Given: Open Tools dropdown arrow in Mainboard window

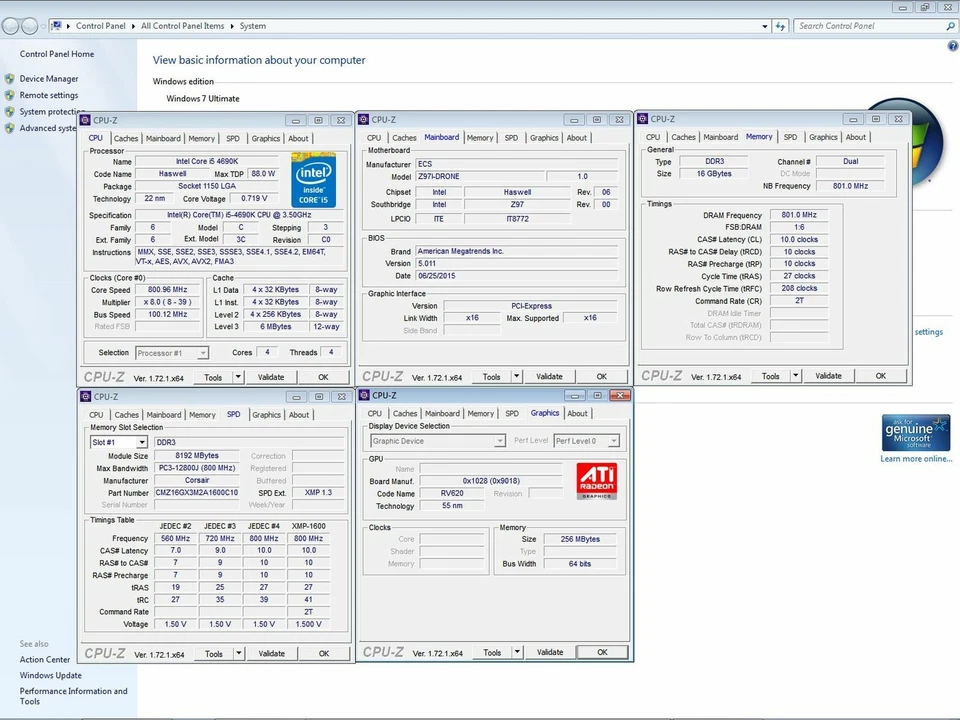Looking at the screenshot, I should click(x=517, y=377).
